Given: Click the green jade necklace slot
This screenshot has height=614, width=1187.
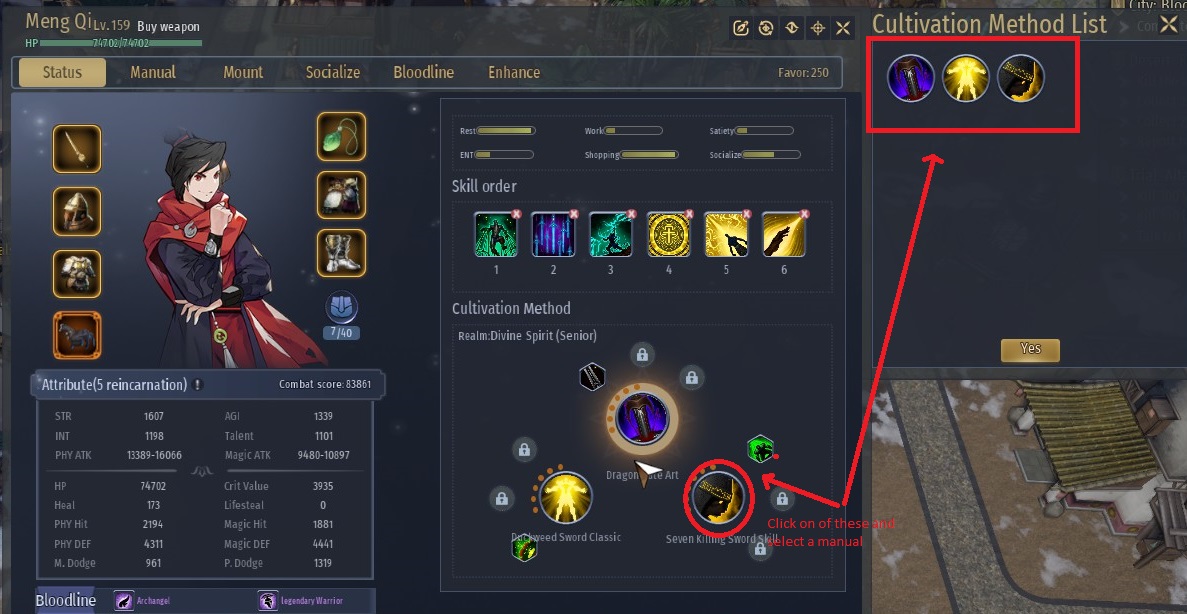Looking at the screenshot, I should tap(341, 136).
